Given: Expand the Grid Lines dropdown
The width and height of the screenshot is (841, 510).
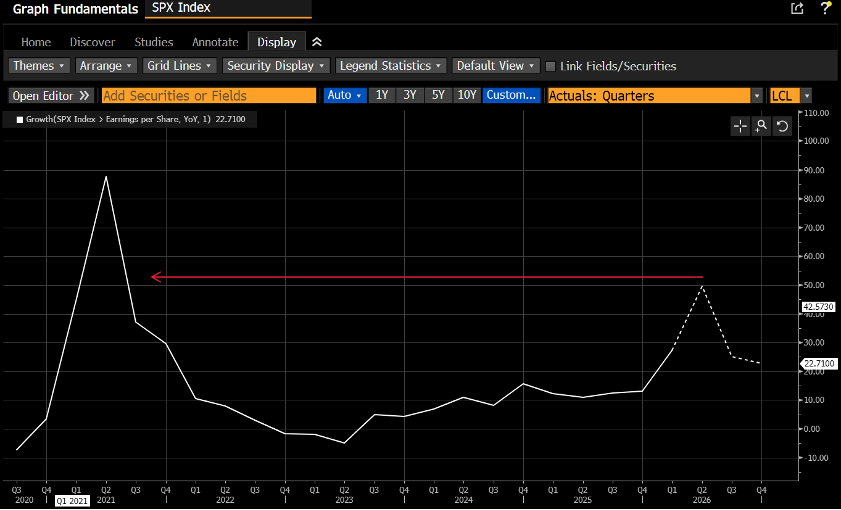Looking at the screenshot, I should point(180,66).
